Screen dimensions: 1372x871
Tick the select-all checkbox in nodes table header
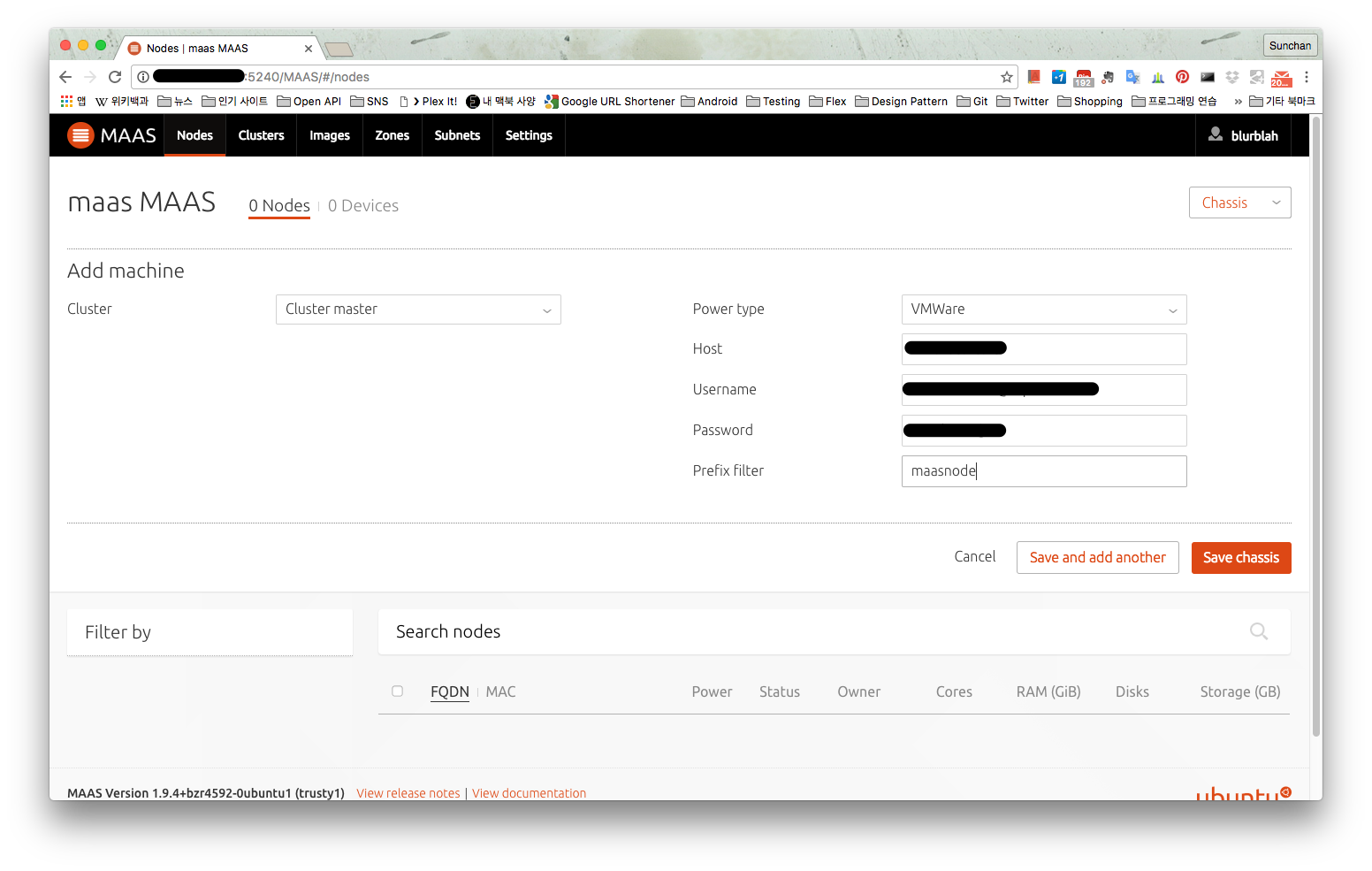[x=398, y=691]
